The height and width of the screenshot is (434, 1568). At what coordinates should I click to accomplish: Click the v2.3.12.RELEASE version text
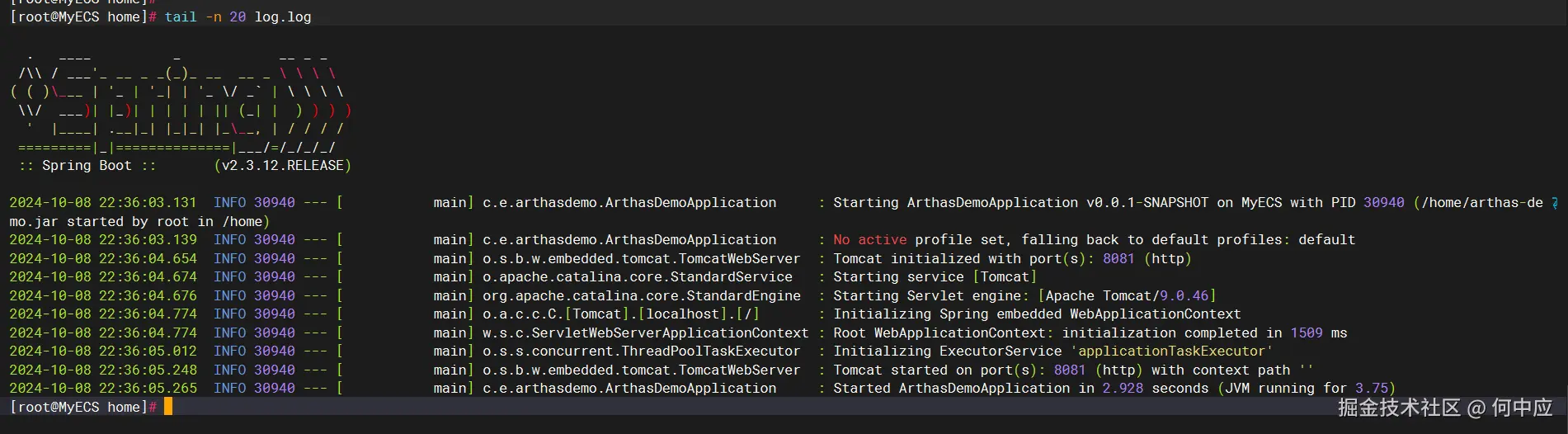click(x=283, y=166)
